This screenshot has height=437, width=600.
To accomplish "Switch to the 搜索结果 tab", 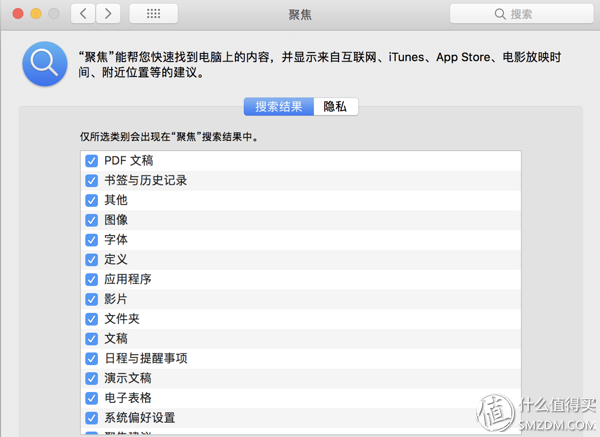I will click(279, 106).
